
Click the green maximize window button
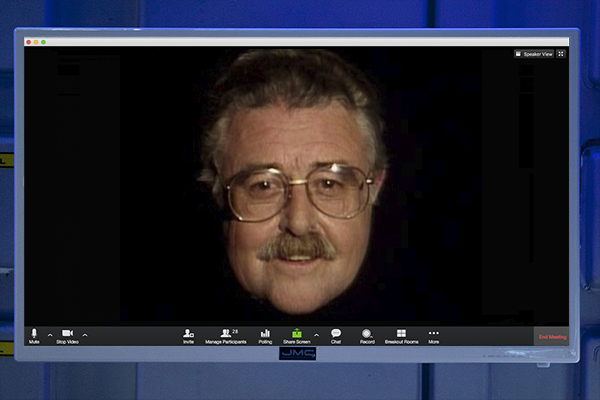[43, 42]
